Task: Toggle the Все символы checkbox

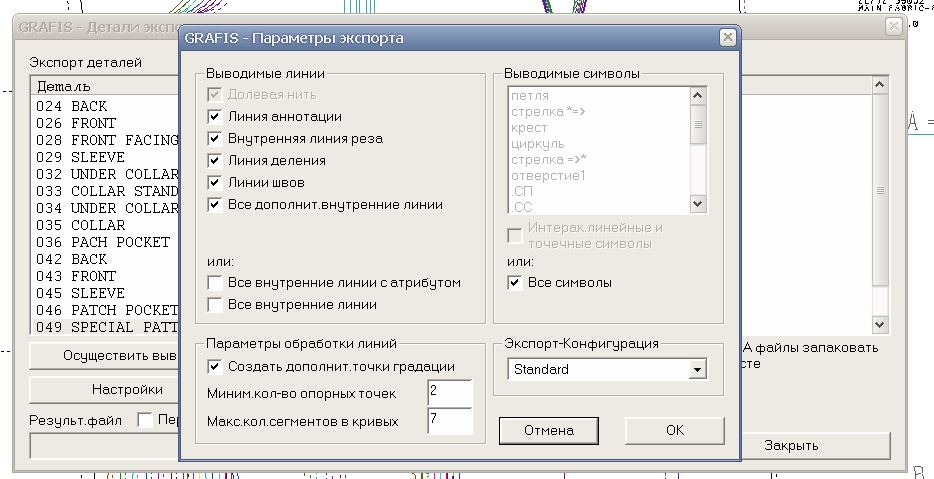Action: [x=515, y=282]
